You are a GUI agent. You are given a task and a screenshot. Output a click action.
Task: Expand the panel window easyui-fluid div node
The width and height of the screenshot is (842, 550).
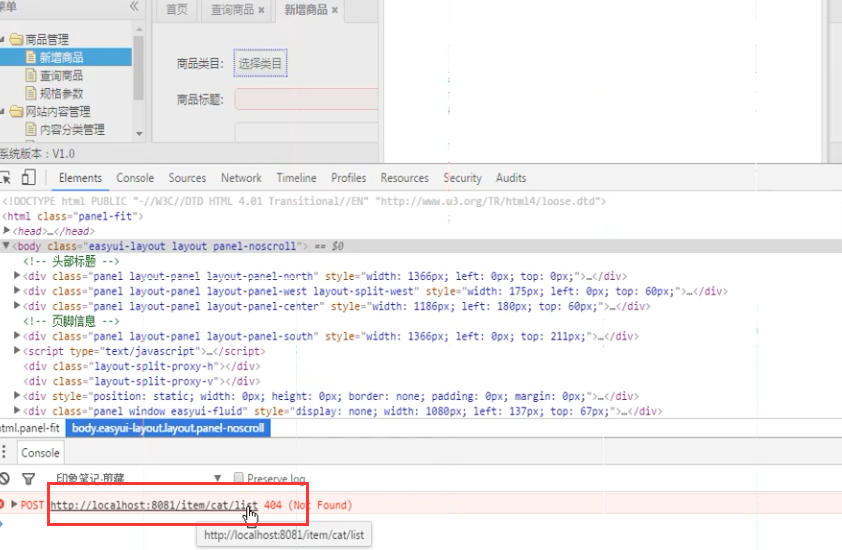pos(17,411)
